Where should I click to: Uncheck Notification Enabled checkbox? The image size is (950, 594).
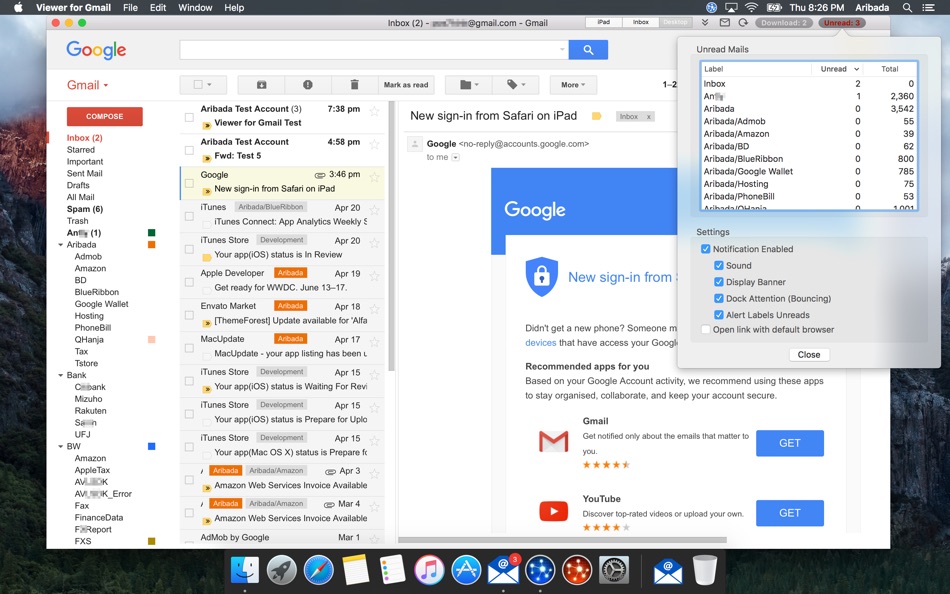coord(705,249)
